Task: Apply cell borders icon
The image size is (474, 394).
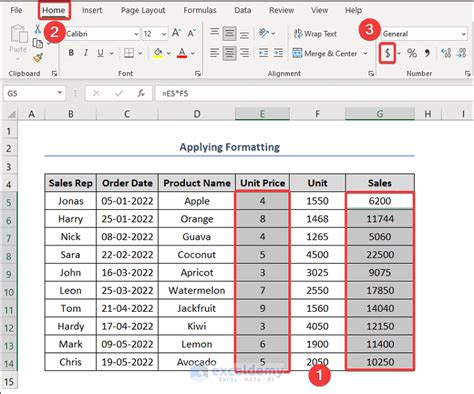Action: (129, 53)
